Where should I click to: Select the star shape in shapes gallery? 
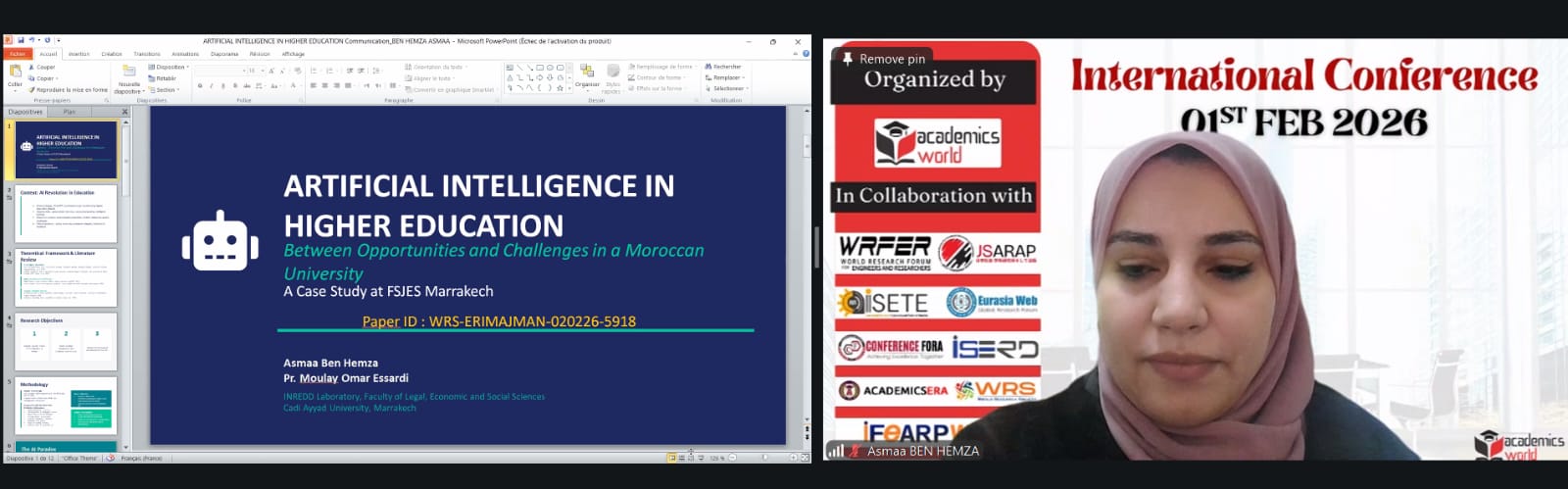click(560, 88)
